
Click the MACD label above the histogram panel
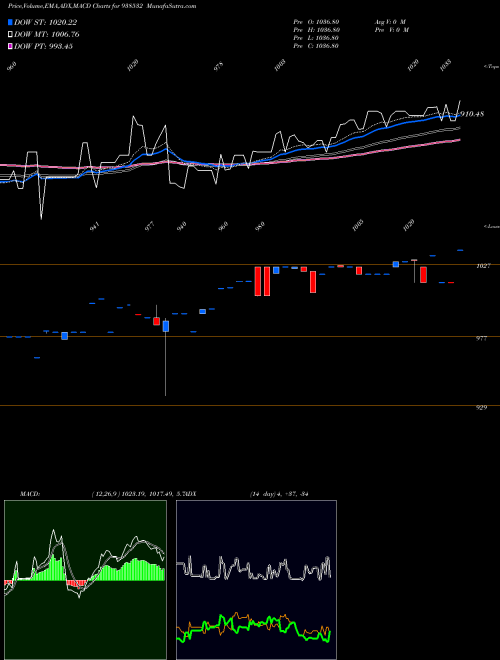point(30,494)
